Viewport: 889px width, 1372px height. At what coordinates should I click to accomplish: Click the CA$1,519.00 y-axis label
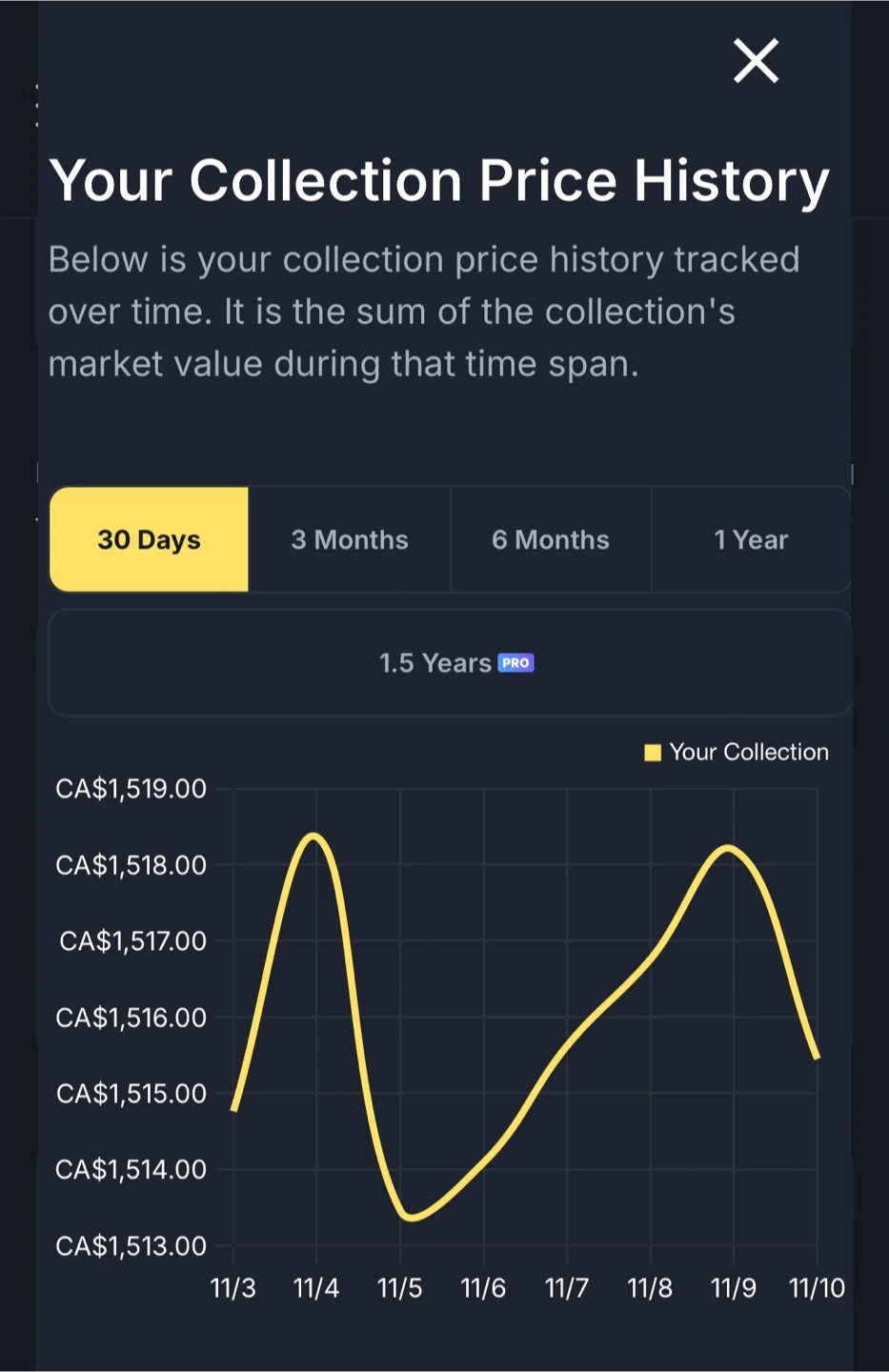(x=131, y=789)
